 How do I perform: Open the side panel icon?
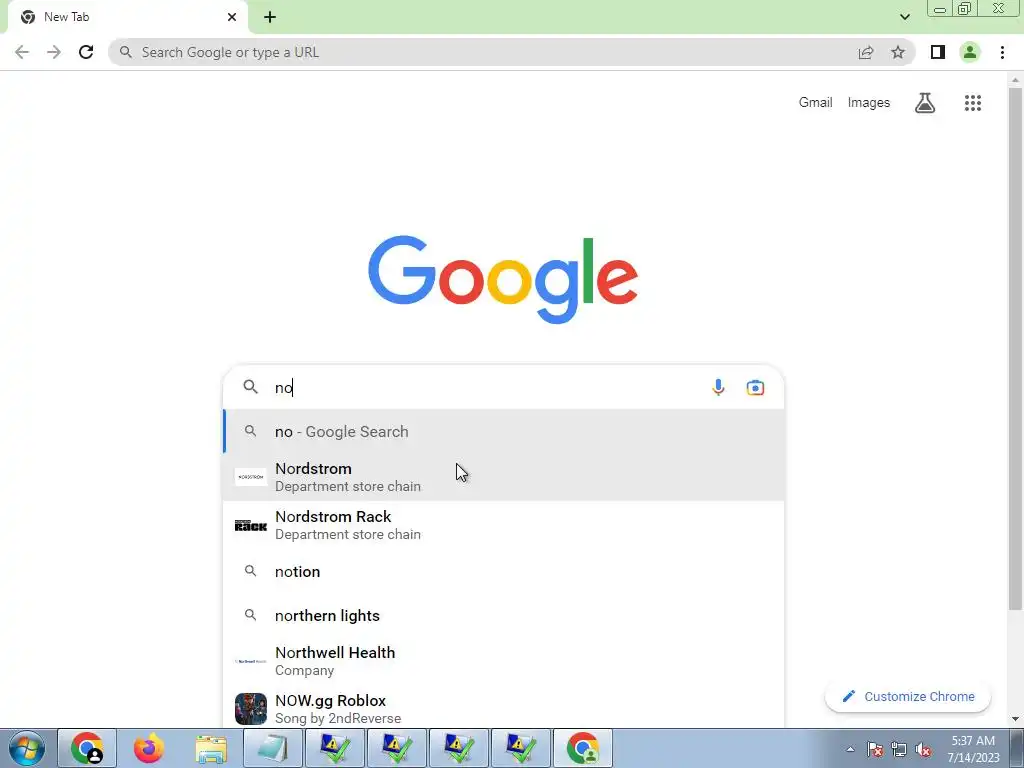(938, 52)
